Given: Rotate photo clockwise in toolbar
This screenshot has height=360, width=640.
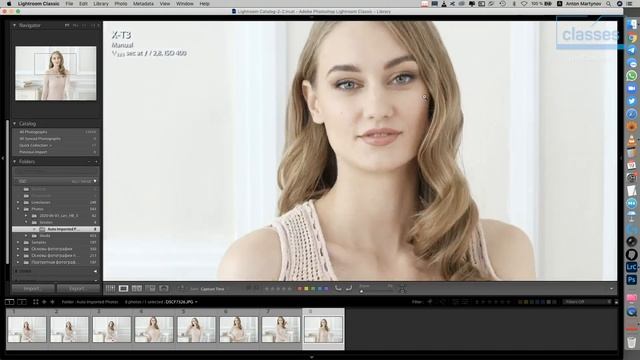Looking at the screenshot, I should (349, 288).
